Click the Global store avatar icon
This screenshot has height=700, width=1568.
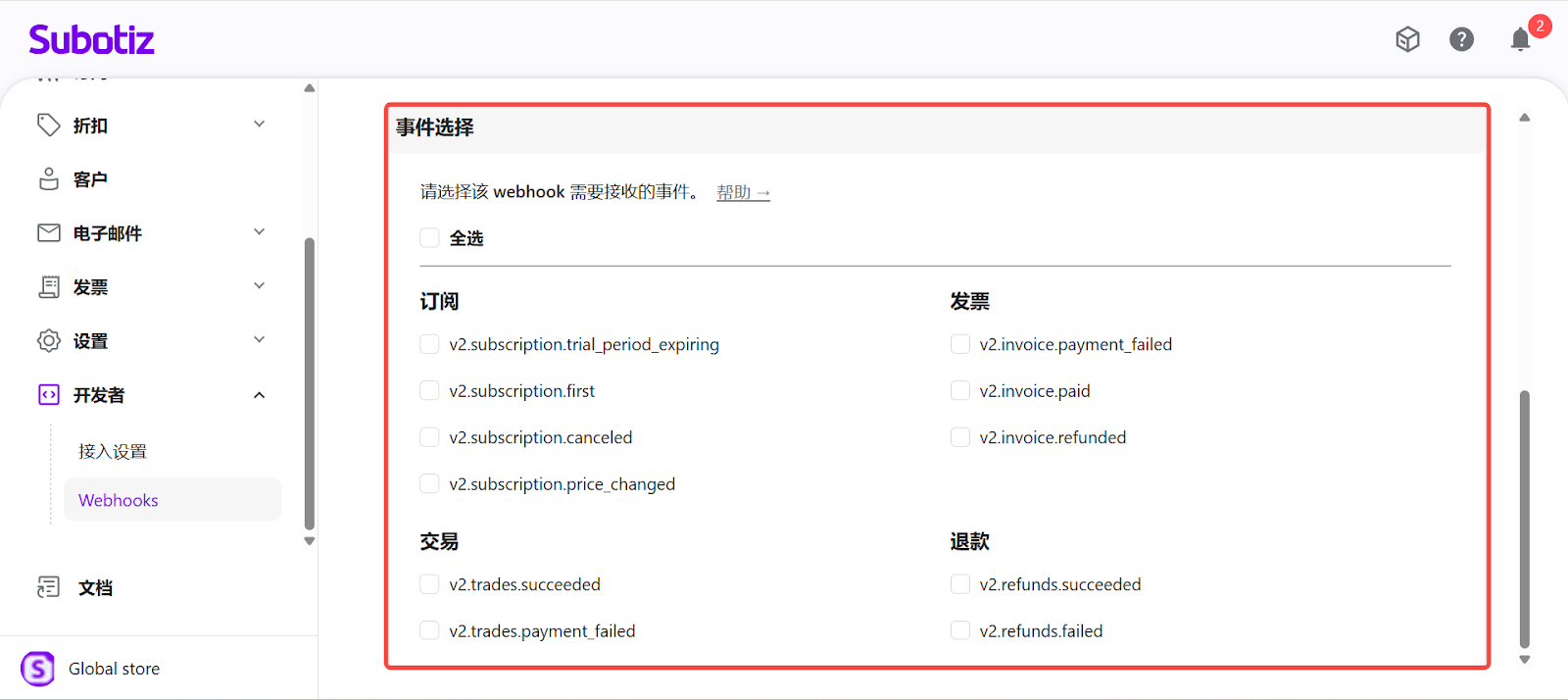38,669
